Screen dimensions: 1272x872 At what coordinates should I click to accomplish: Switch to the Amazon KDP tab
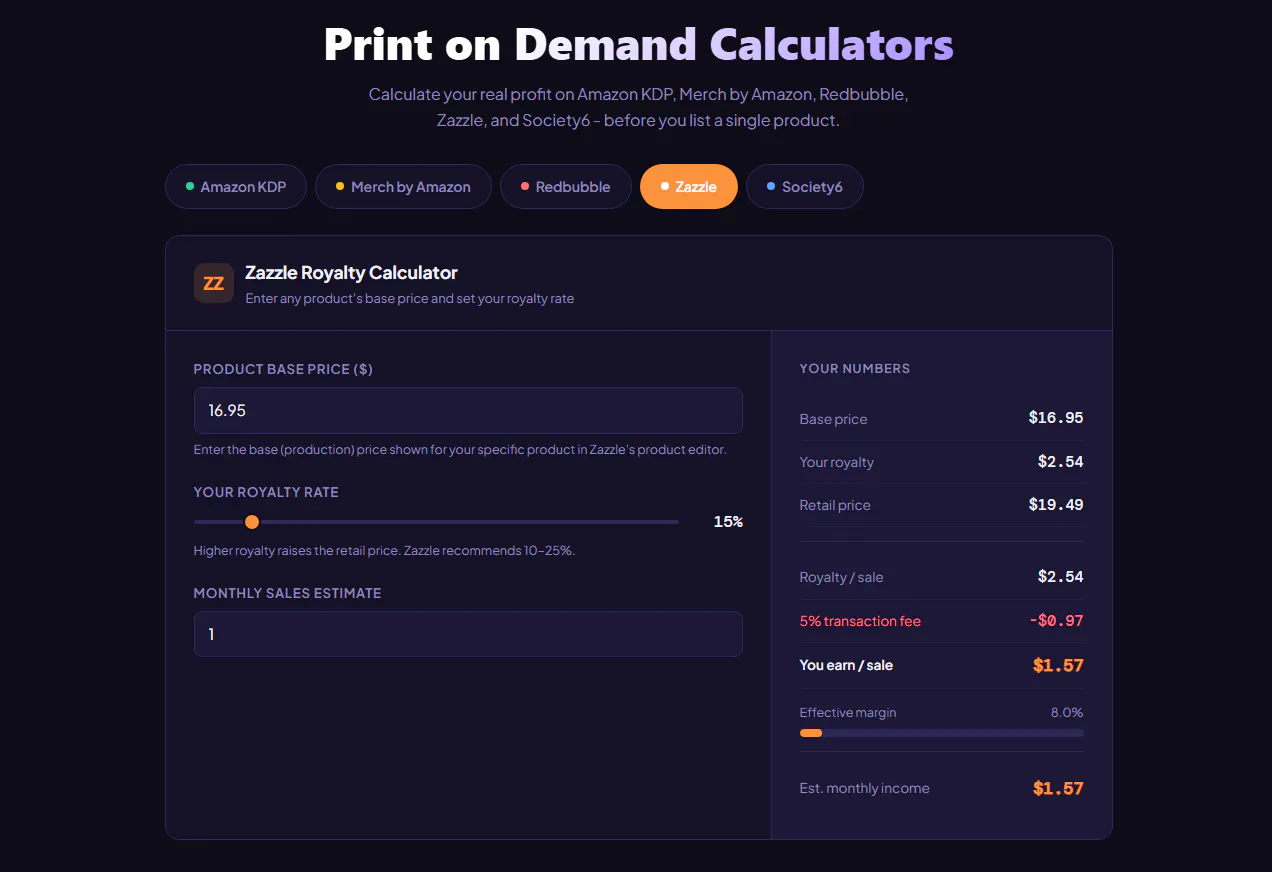(x=235, y=187)
